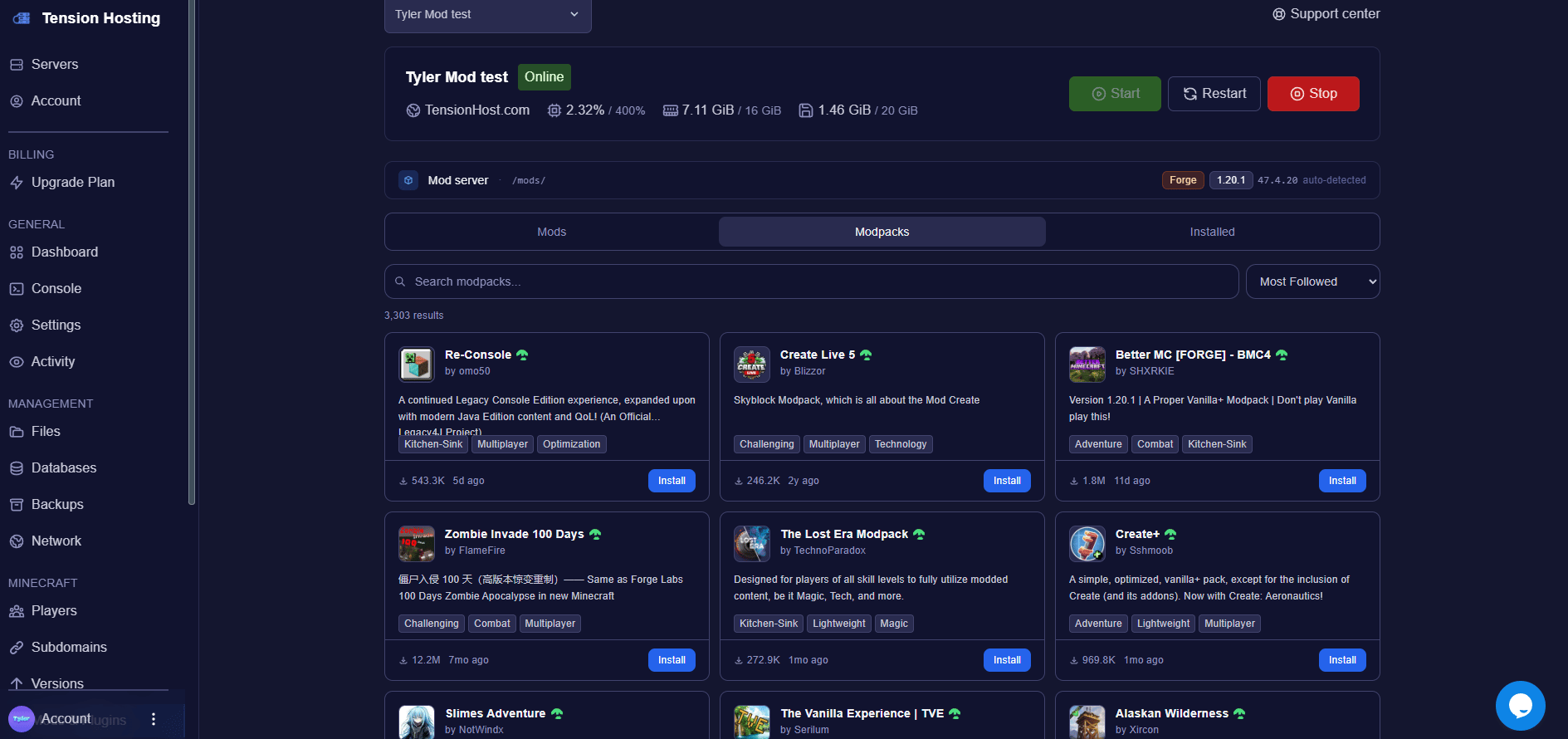The image size is (1568, 739).
Task: Click the Files folder icon
Action: point(17,432)
